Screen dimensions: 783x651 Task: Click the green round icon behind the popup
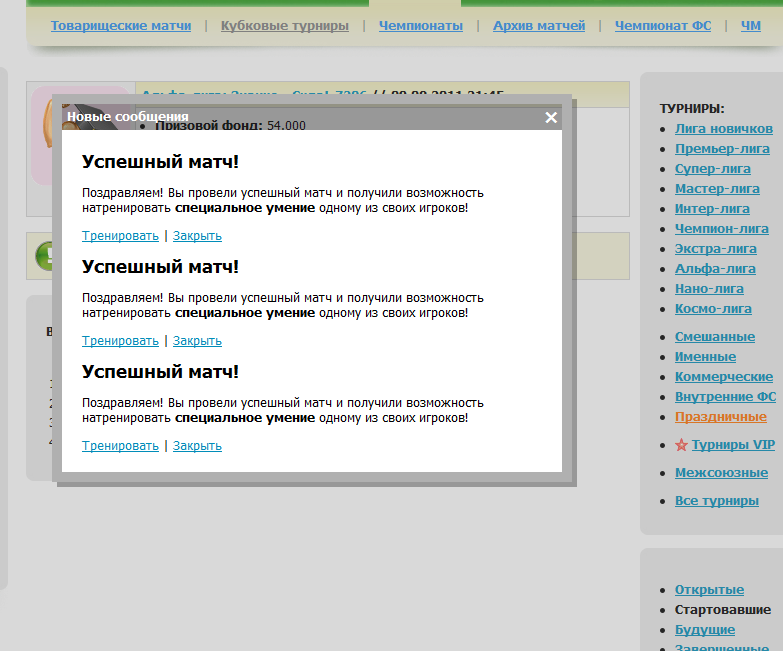click(46, 256)
